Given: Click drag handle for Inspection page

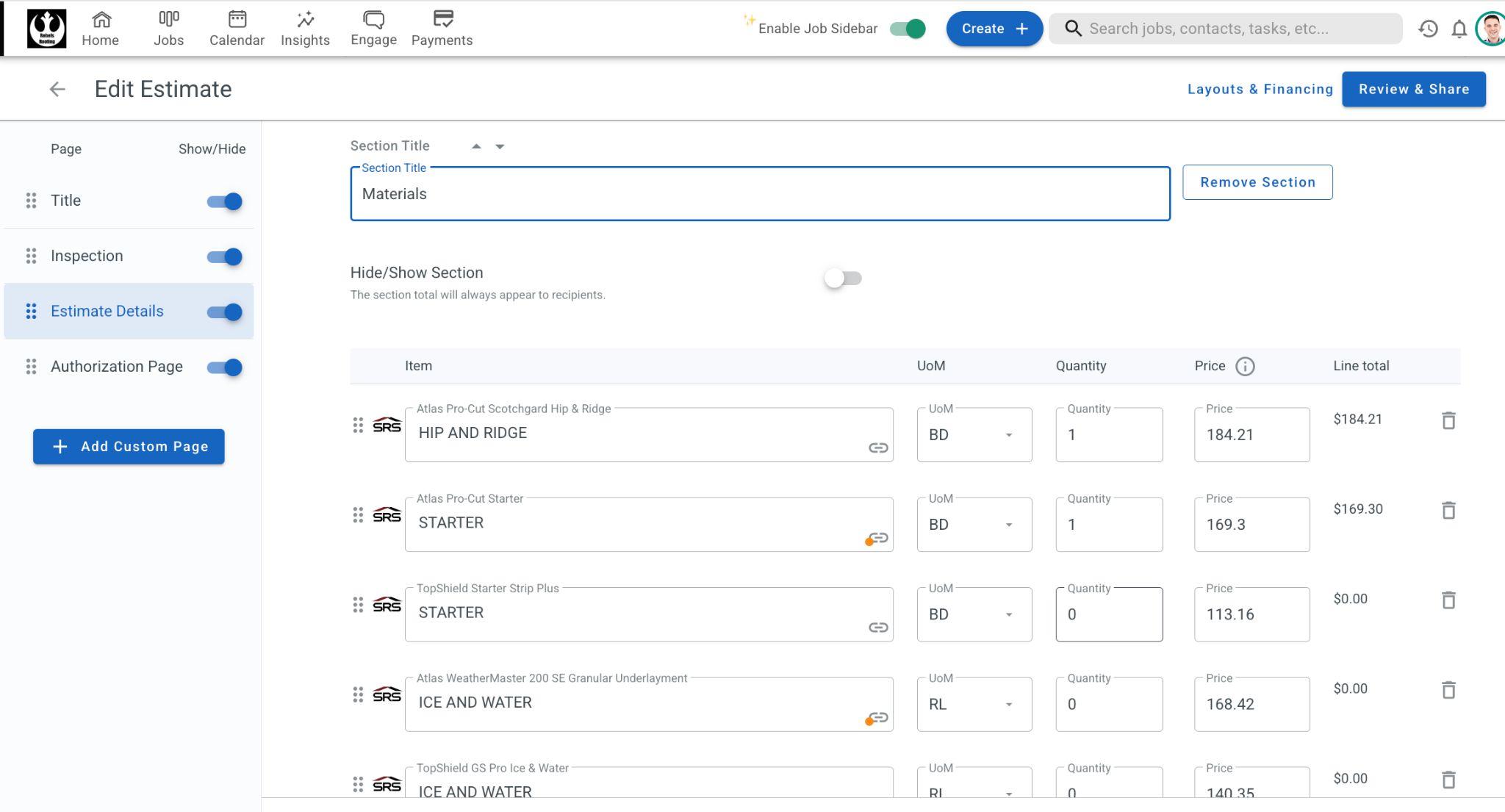Looking at the screenshot, I should coord(31,256).
